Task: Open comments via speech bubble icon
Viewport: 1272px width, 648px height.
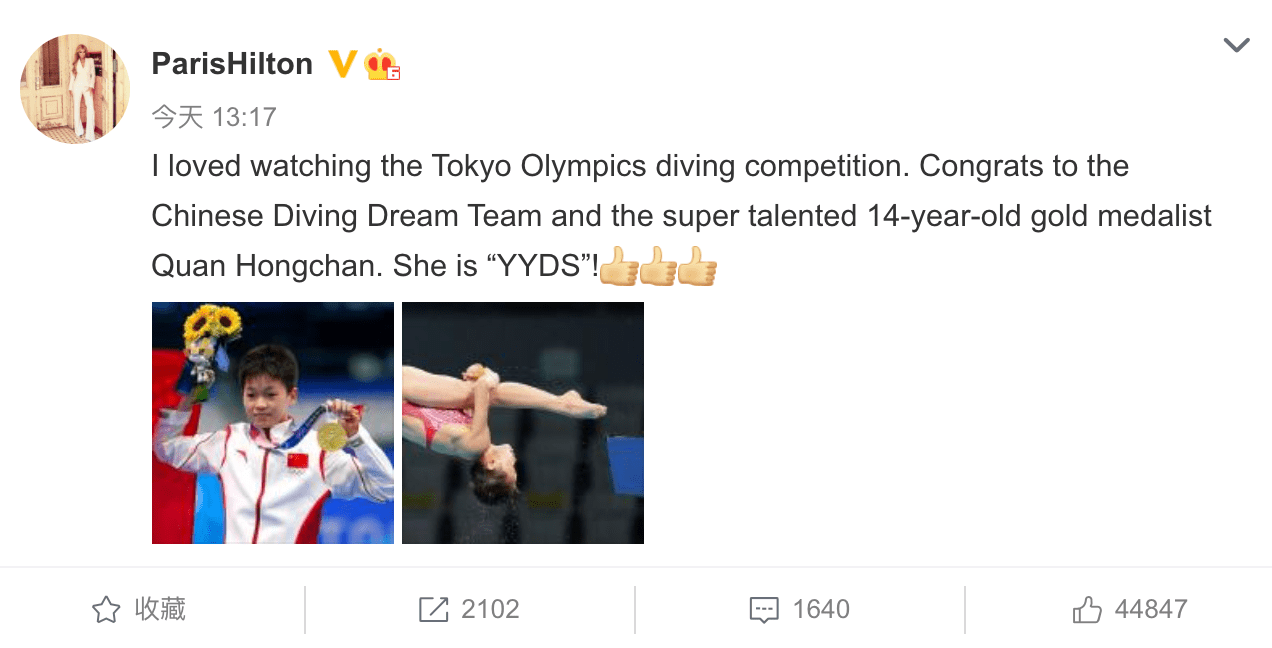Action: (x=764, y=610)
